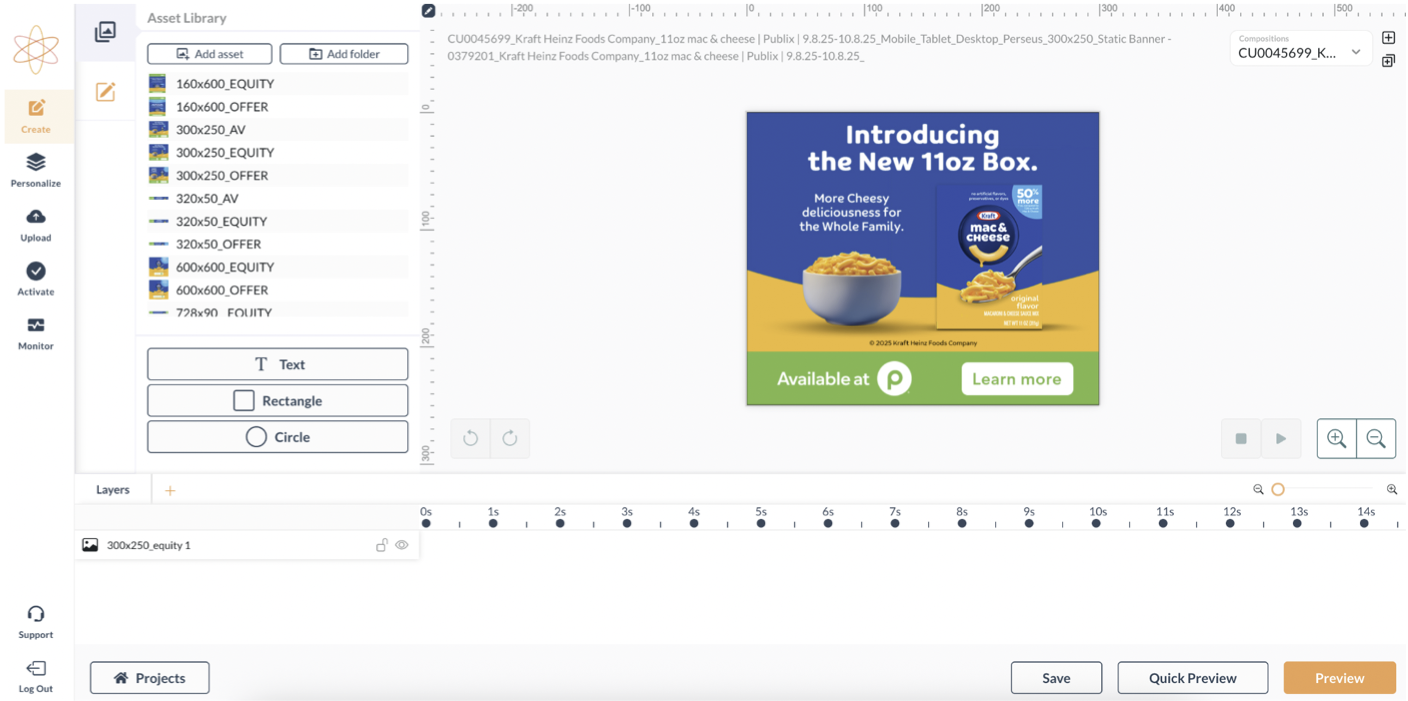Screen dimensions: 1408x701
Task: Click the Add folder button
Action: point(344,54)
